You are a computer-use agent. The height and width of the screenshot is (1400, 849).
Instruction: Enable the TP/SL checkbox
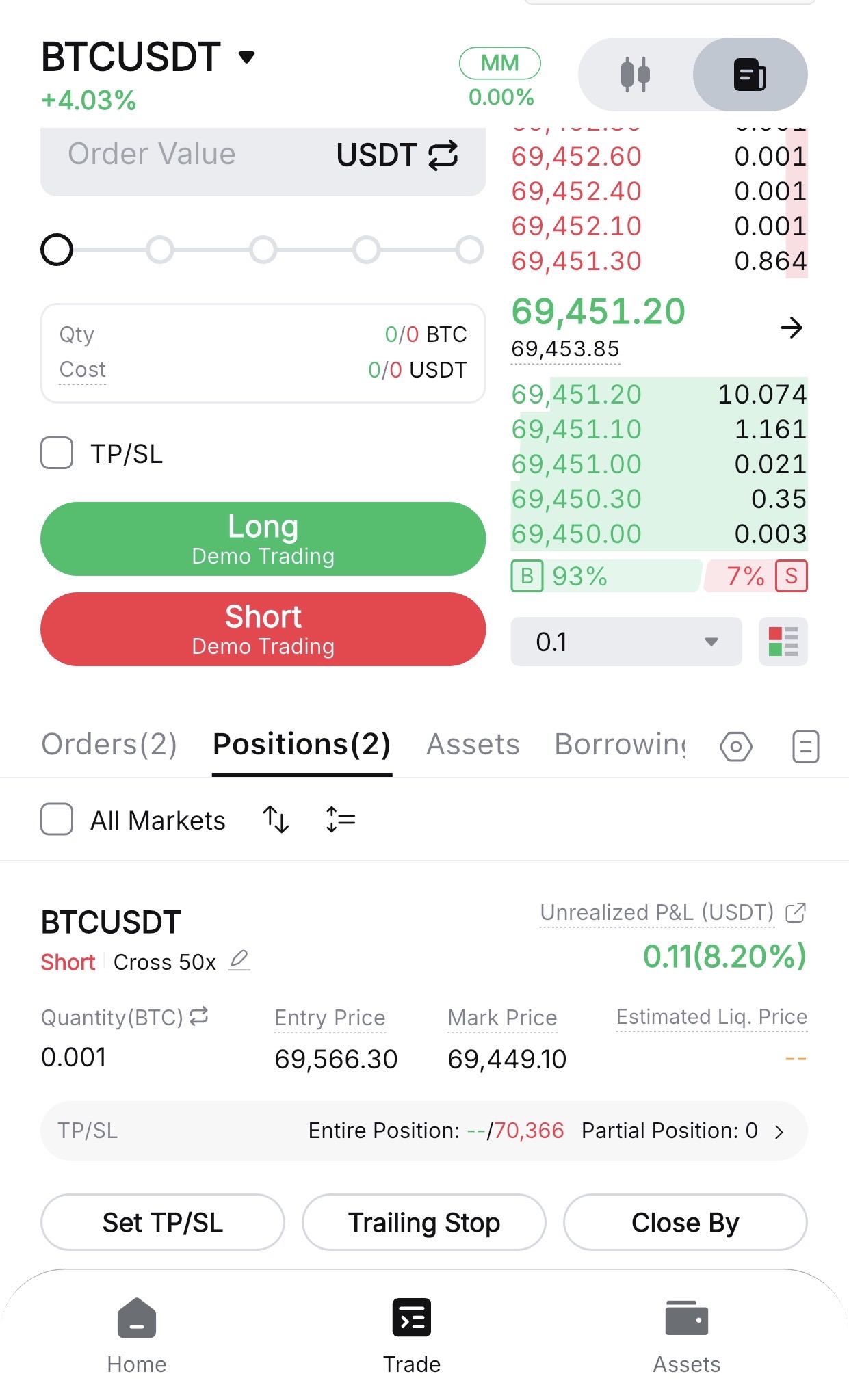tap(57, 453)
